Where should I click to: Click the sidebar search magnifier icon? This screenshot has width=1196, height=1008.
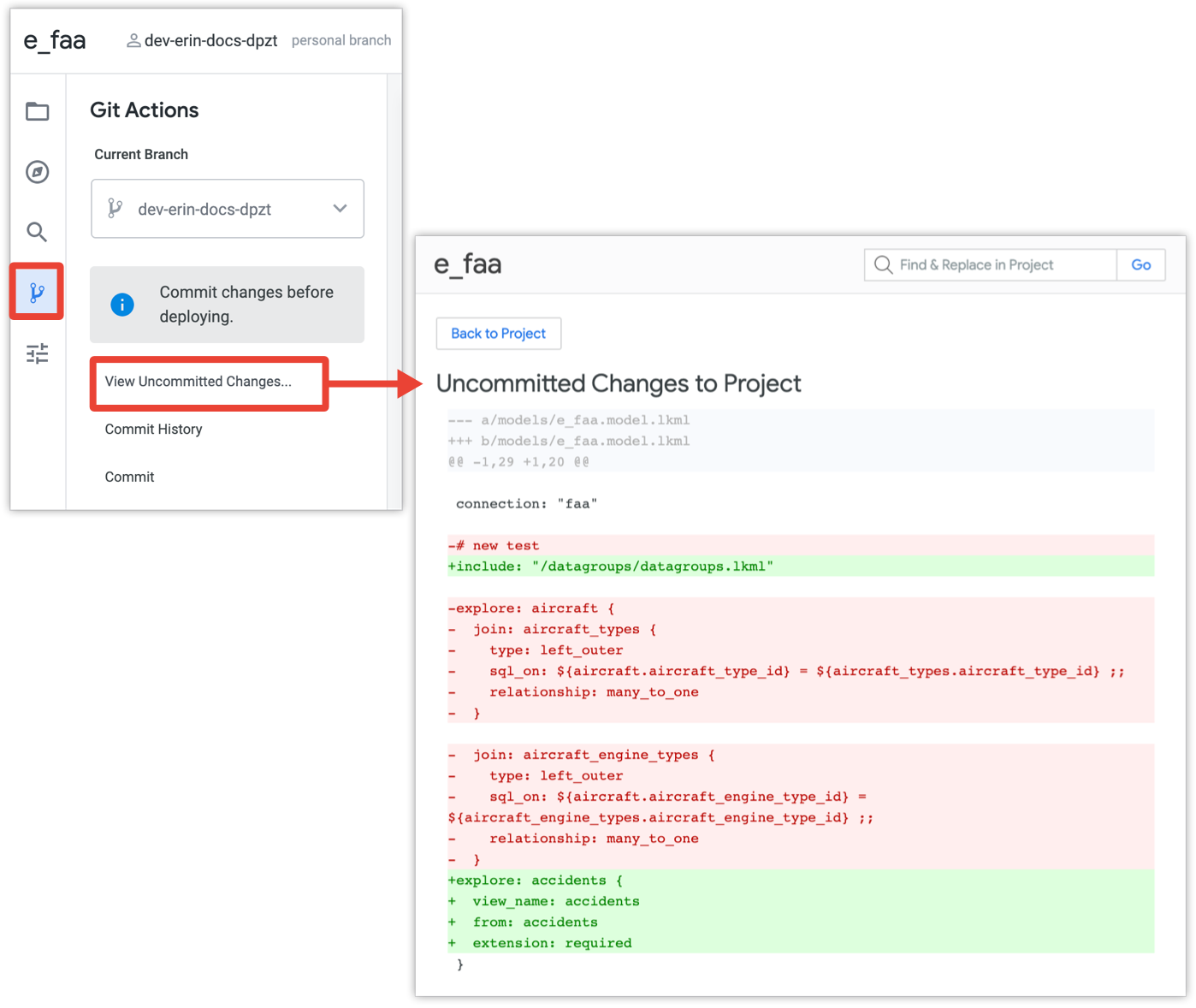click(37, 232)
